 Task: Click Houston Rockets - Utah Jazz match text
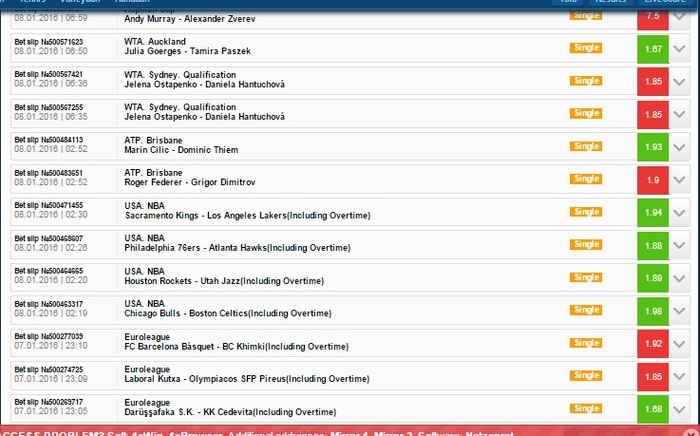point(224,281)
